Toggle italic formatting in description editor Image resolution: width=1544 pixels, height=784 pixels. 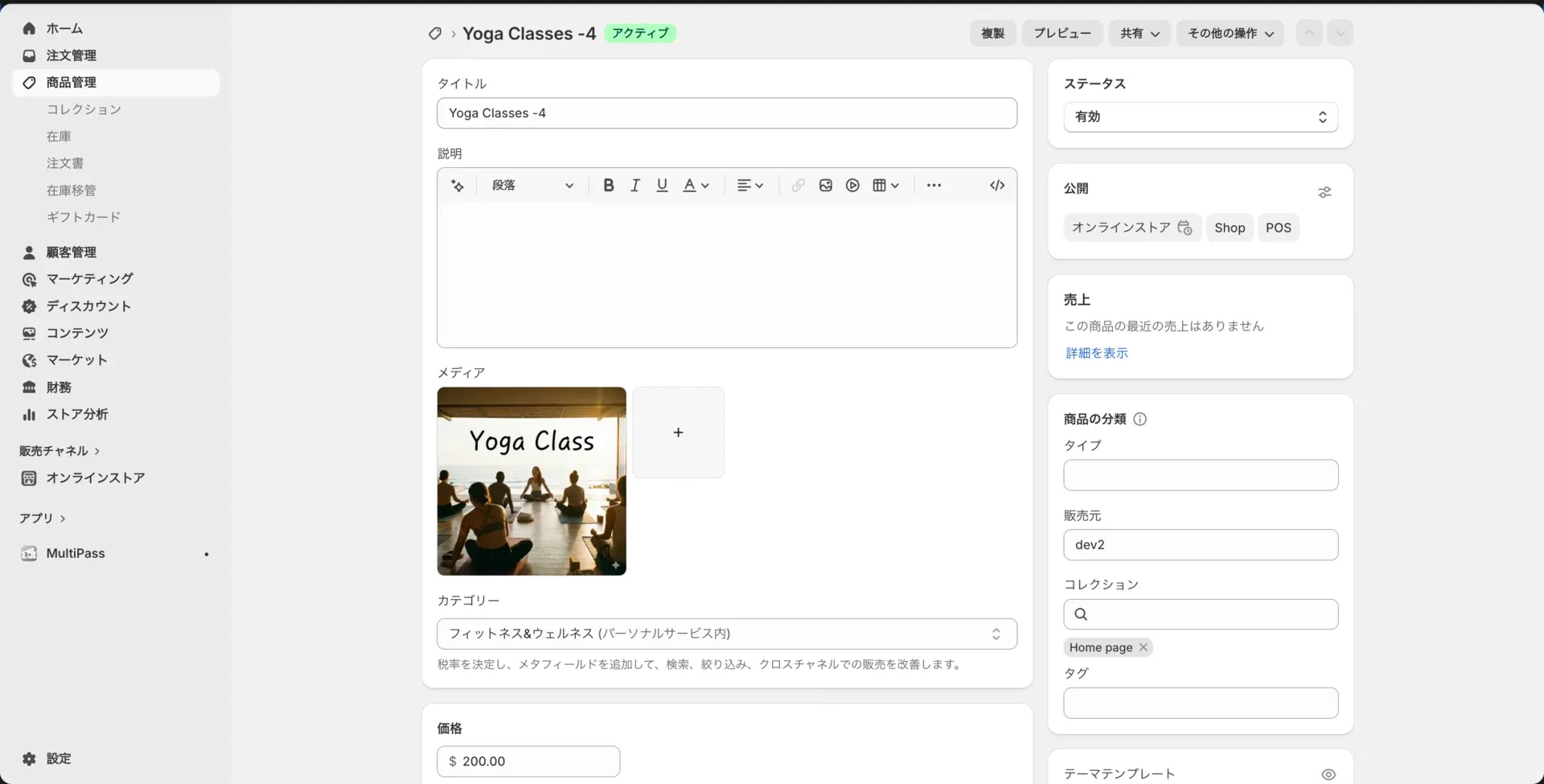click(x=635, y=186)
